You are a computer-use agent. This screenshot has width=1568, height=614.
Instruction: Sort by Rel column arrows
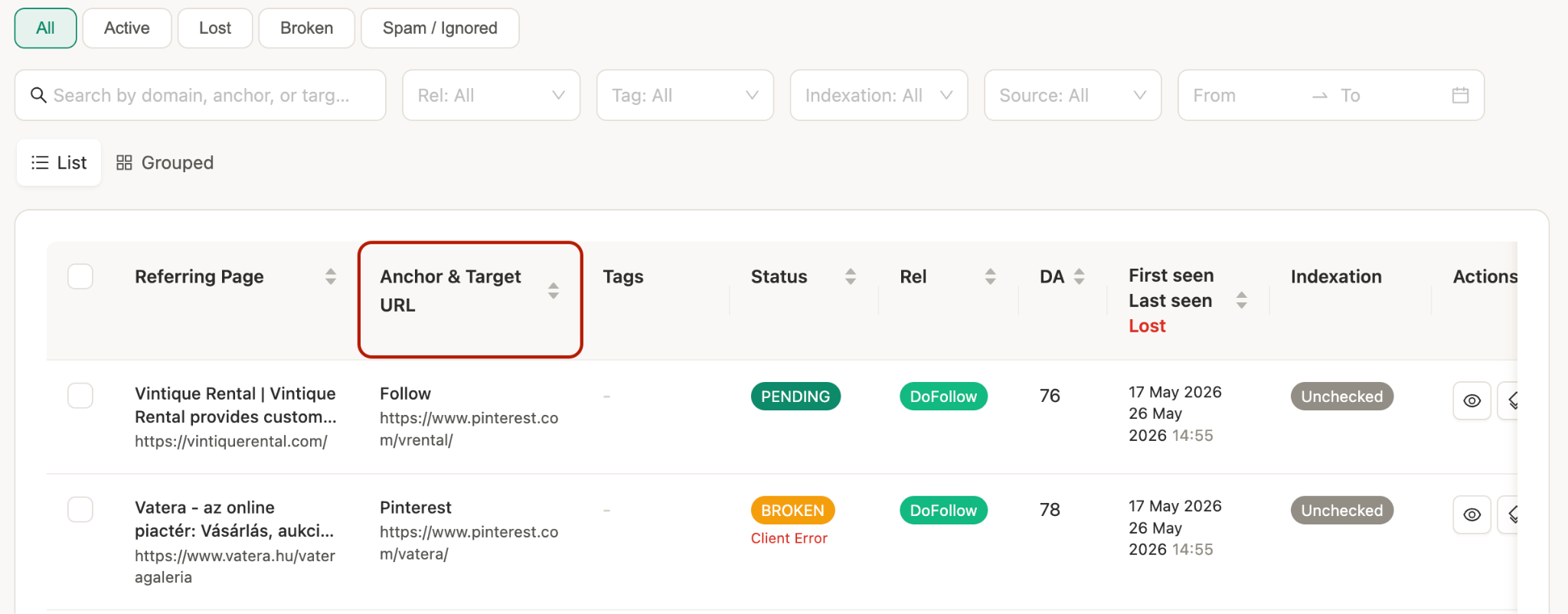(991, 276)
